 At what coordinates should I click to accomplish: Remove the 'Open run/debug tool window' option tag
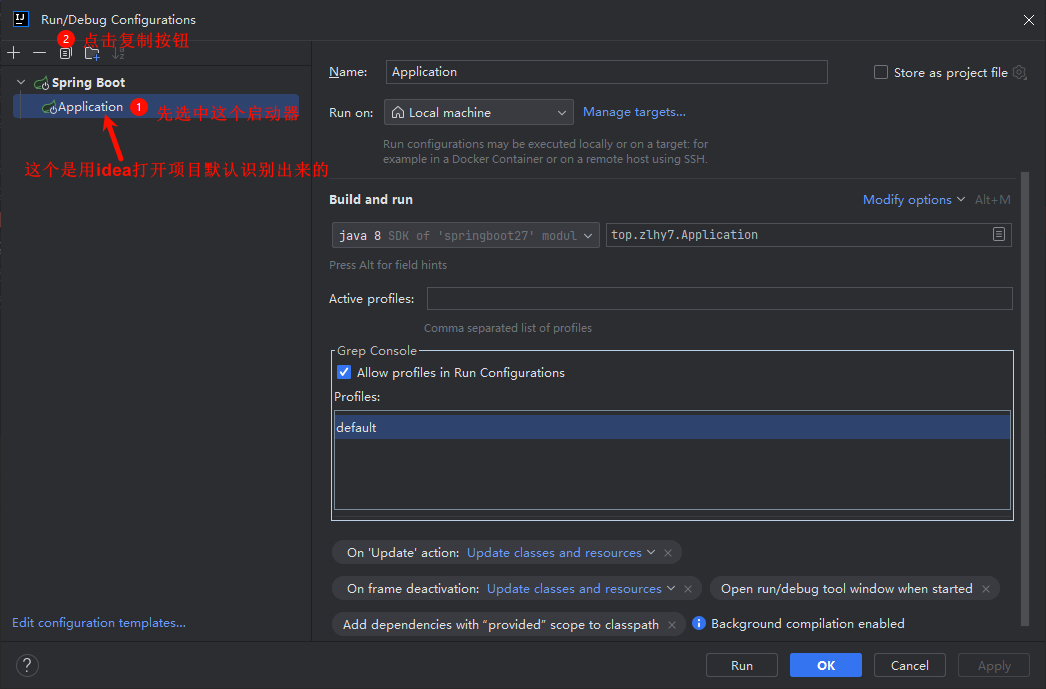985,589
